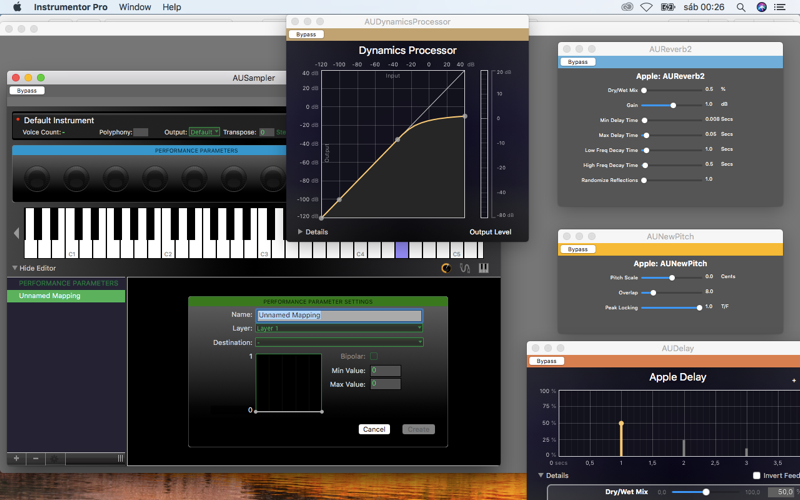The height and width of the screenshot is (500, 800).
Task: Click the Cancel button in parameter settings
Action: coord(374,429)
